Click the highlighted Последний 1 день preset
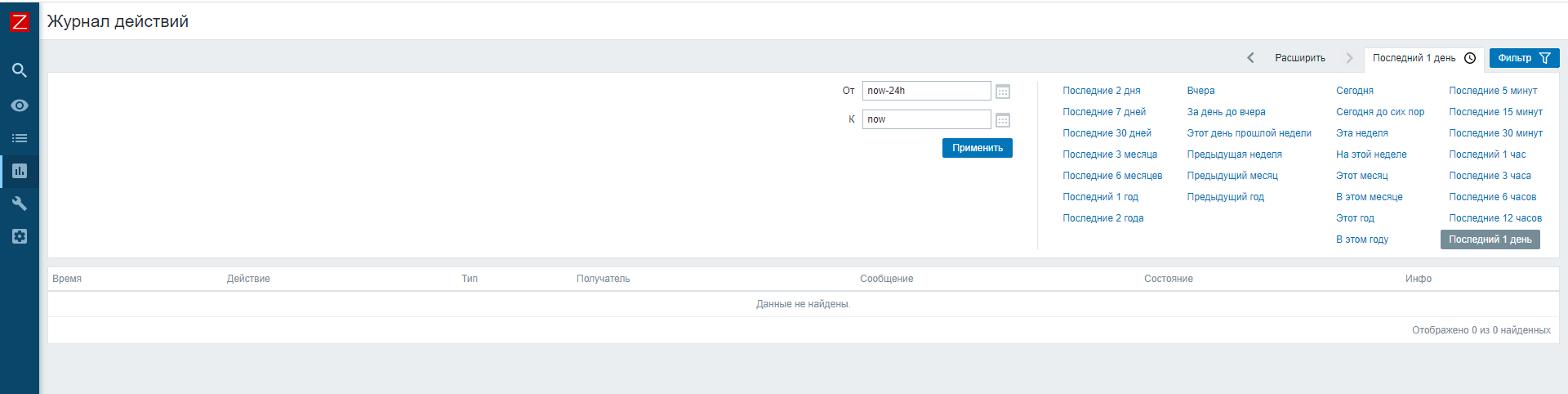Viewport: 1568px width, 394px height. pos(1490,240)
